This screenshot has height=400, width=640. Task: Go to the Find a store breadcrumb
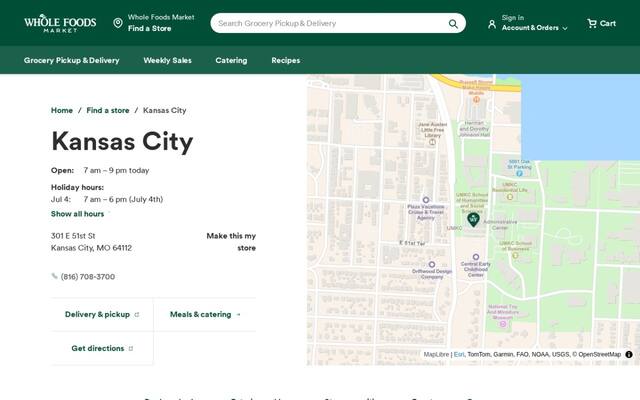click(x=108, y=110)
